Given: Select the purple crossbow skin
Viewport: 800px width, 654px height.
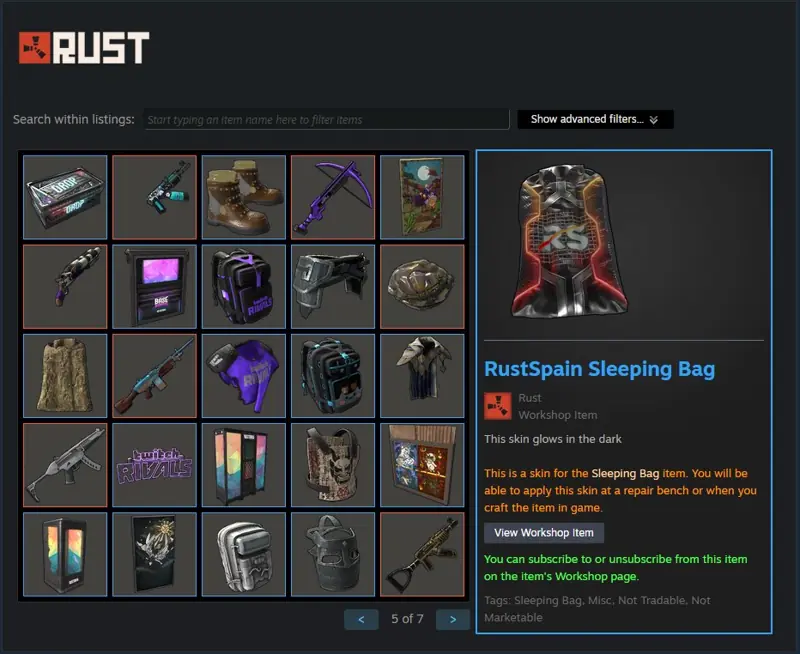Looking at the screenshot, I should point(333,197).
